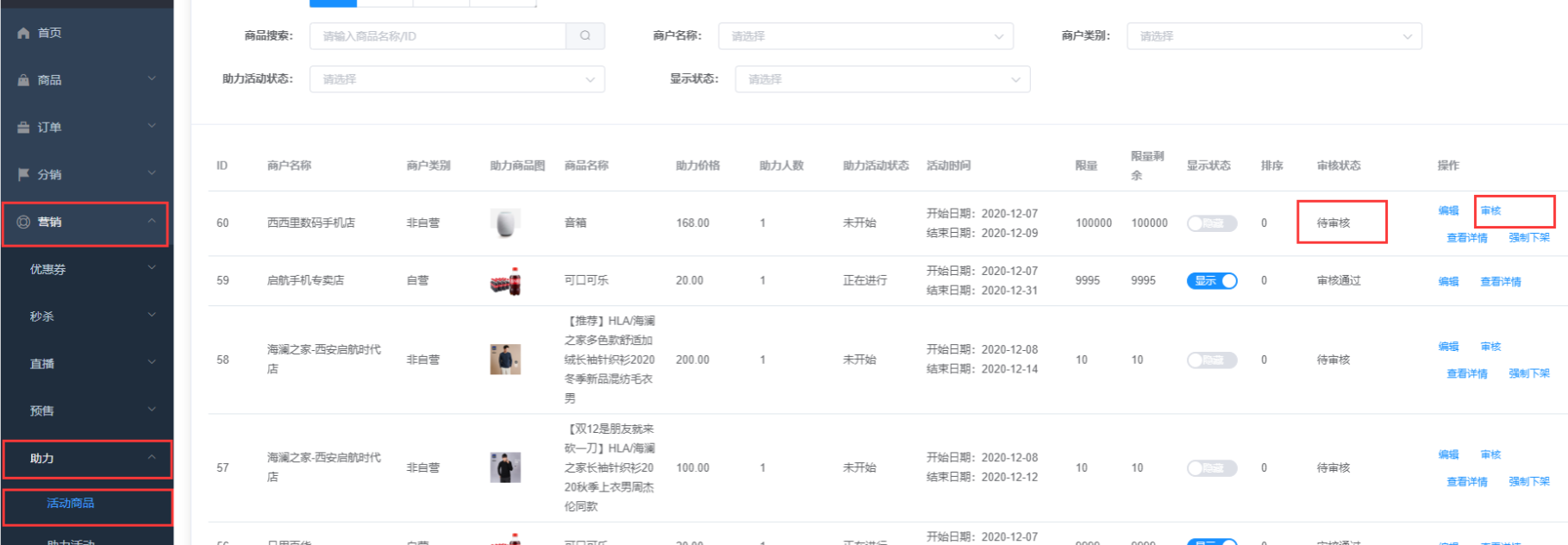Click the 音箱 product thumbnail
Image resolution: width=1568 pixels, height=545 pixels.
tap(505, 223)
